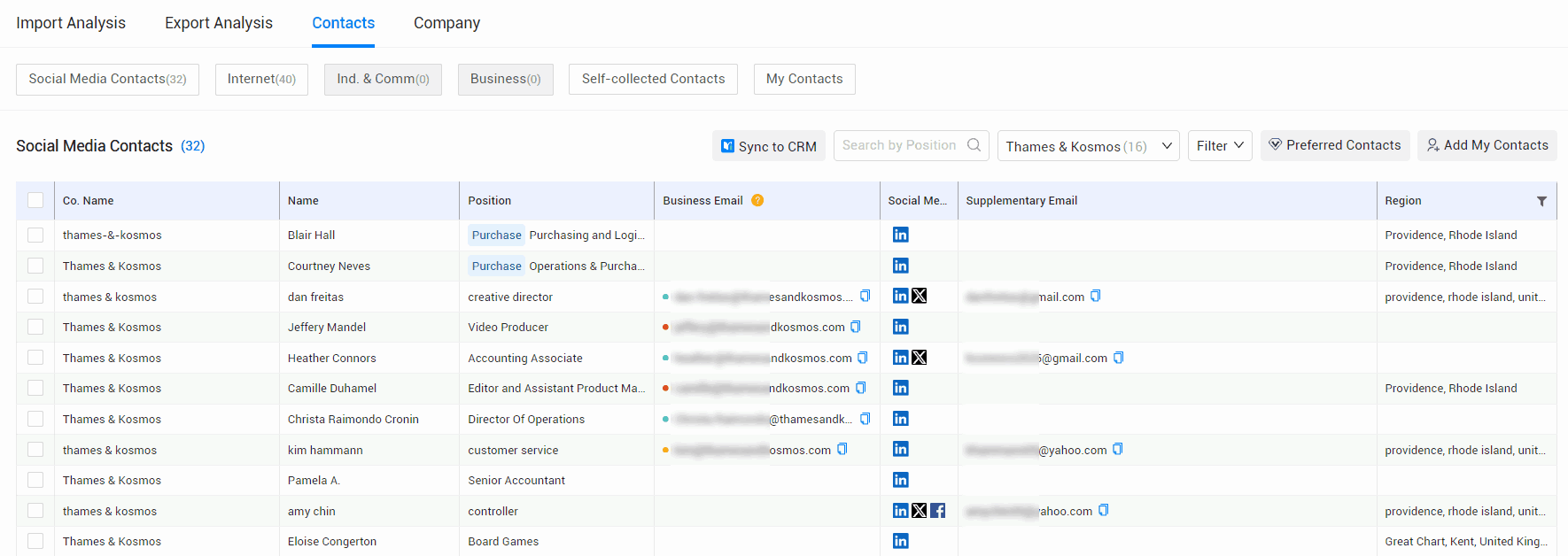Screen dimensions: 1568x556
Task: Open Courtney Neves' LinkedIn icon
Action: point(900,266)
